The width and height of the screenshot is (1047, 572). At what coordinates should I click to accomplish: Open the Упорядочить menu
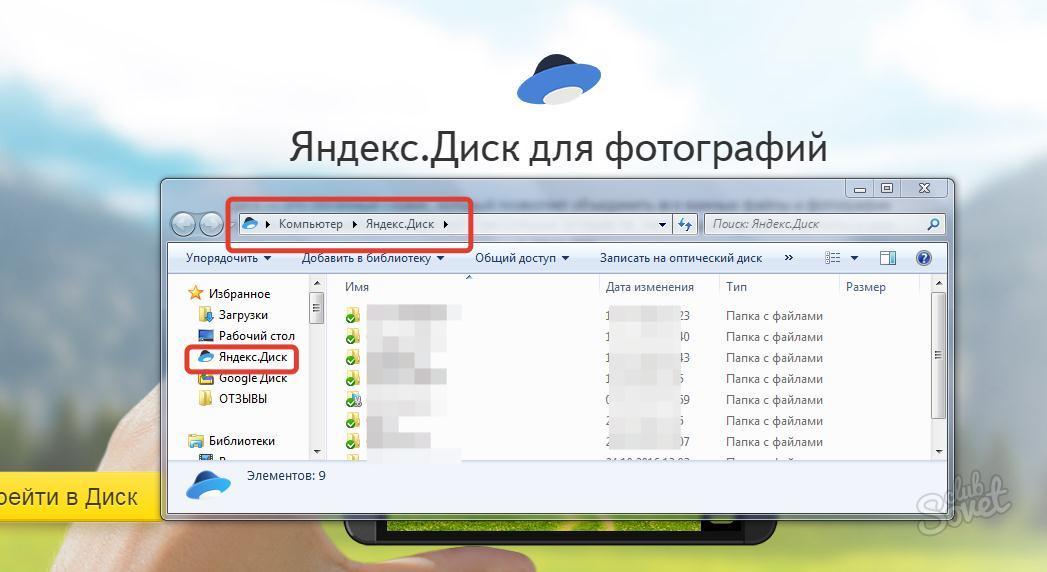pyautogui.click(x=228, y=258)
